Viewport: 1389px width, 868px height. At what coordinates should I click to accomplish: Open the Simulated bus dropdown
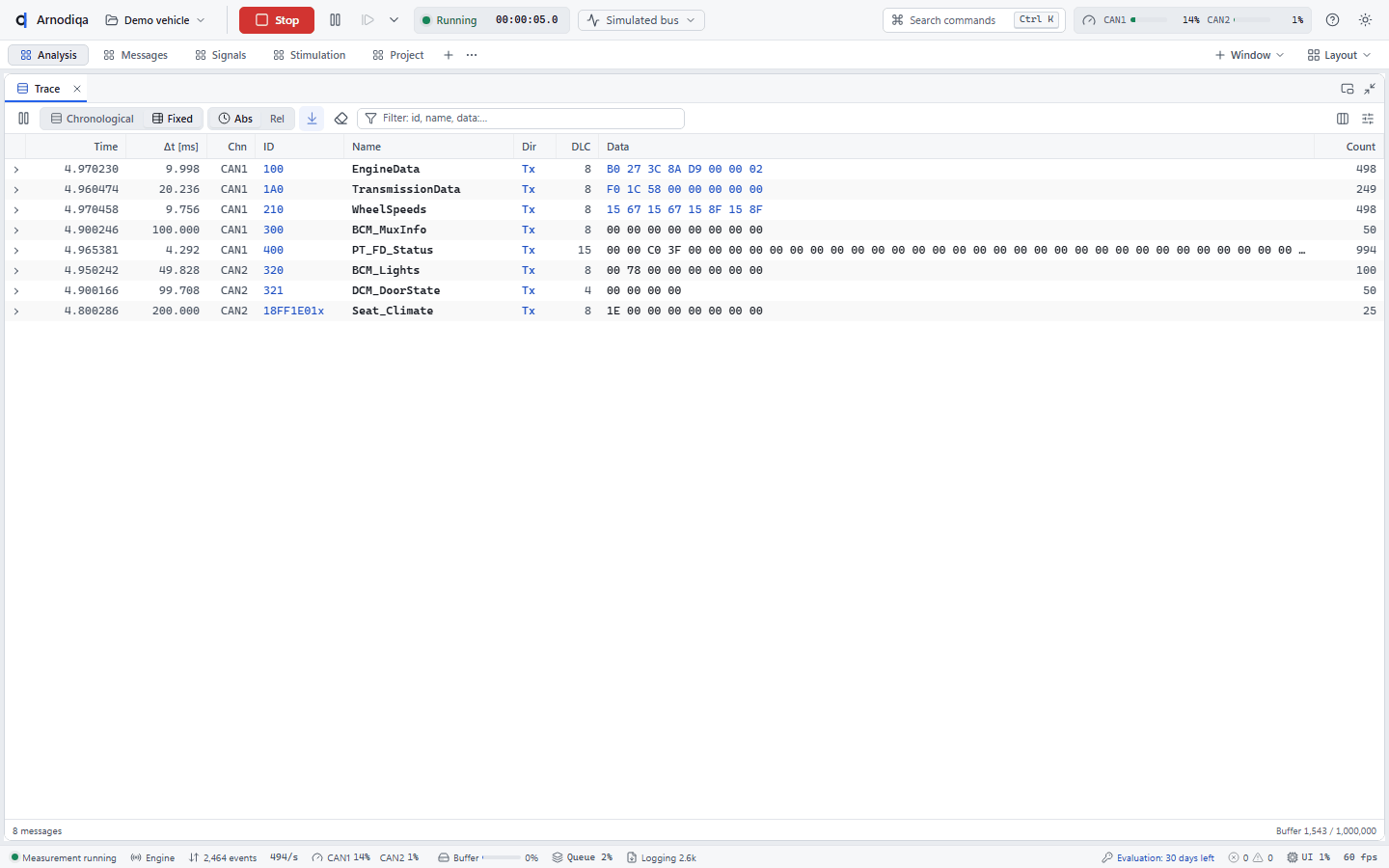click(x=641, y=20)
